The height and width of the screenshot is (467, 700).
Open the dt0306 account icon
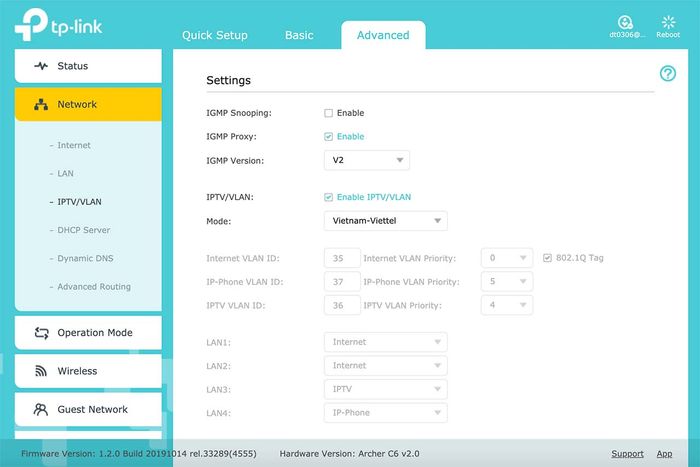click(x=625, y=22)
